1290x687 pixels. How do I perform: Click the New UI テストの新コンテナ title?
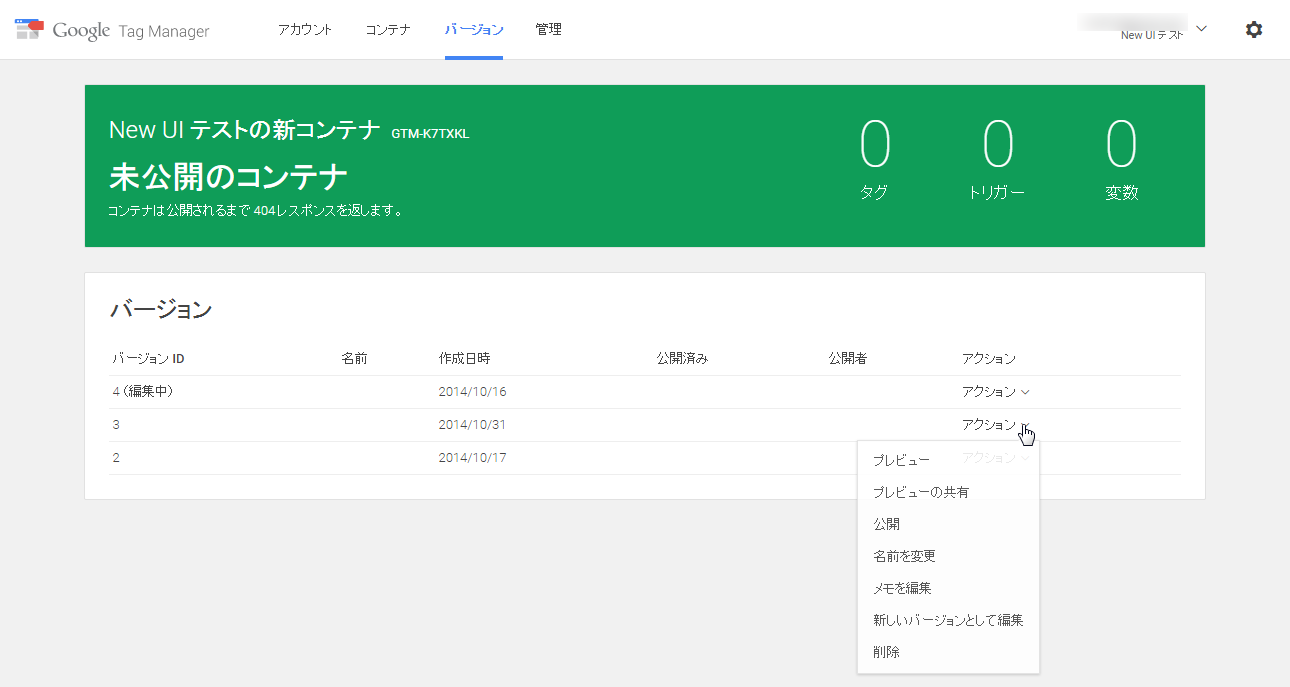245,130
